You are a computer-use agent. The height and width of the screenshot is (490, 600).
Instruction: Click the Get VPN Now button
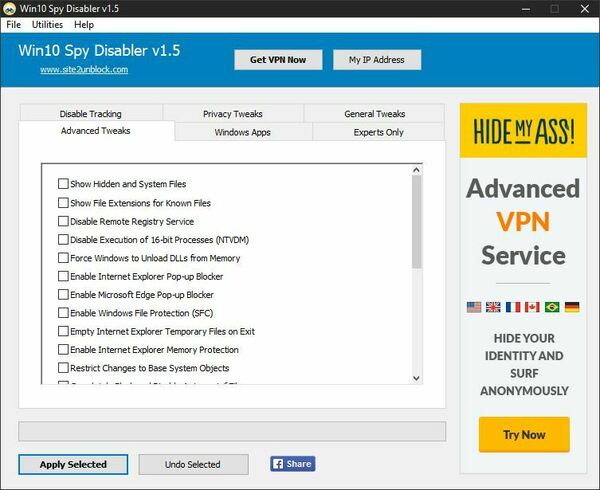(x=278, y=60)
